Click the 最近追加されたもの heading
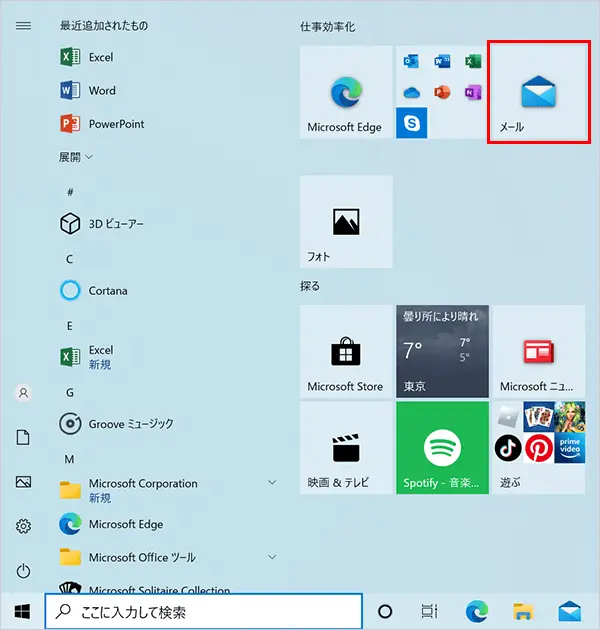This screenshot has width=600, height=630. tap(104, 26)
